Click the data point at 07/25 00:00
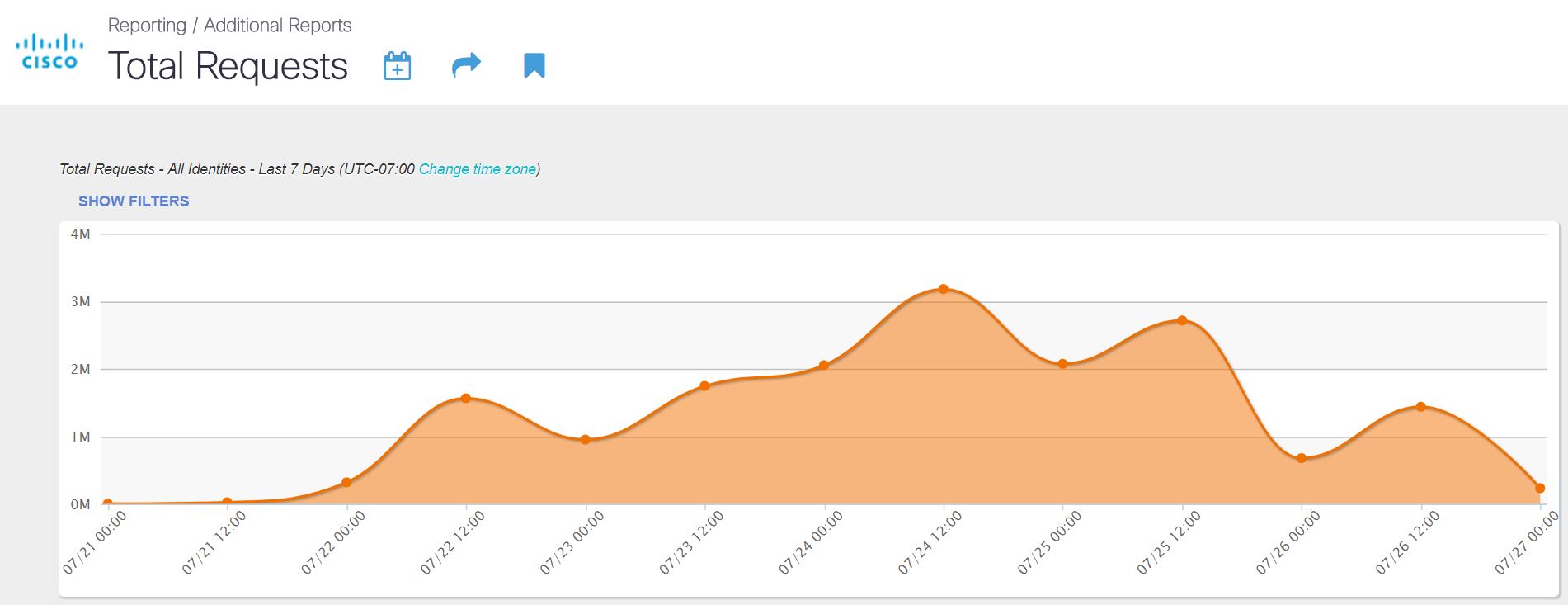1568x605 pixels. pyautogui.click(x=1063, y=364)
